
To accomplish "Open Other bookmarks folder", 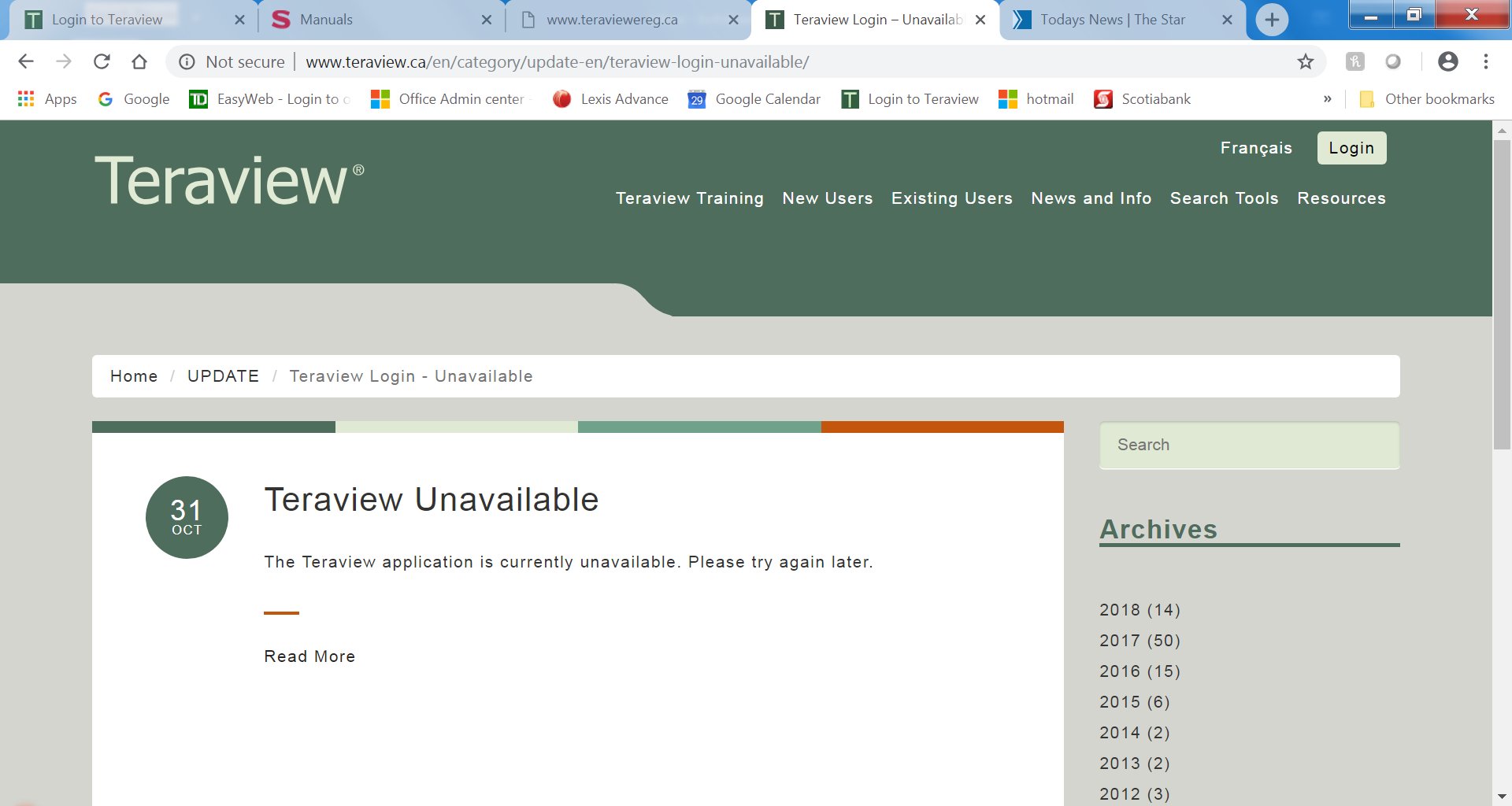I will tap(1427, 99).
